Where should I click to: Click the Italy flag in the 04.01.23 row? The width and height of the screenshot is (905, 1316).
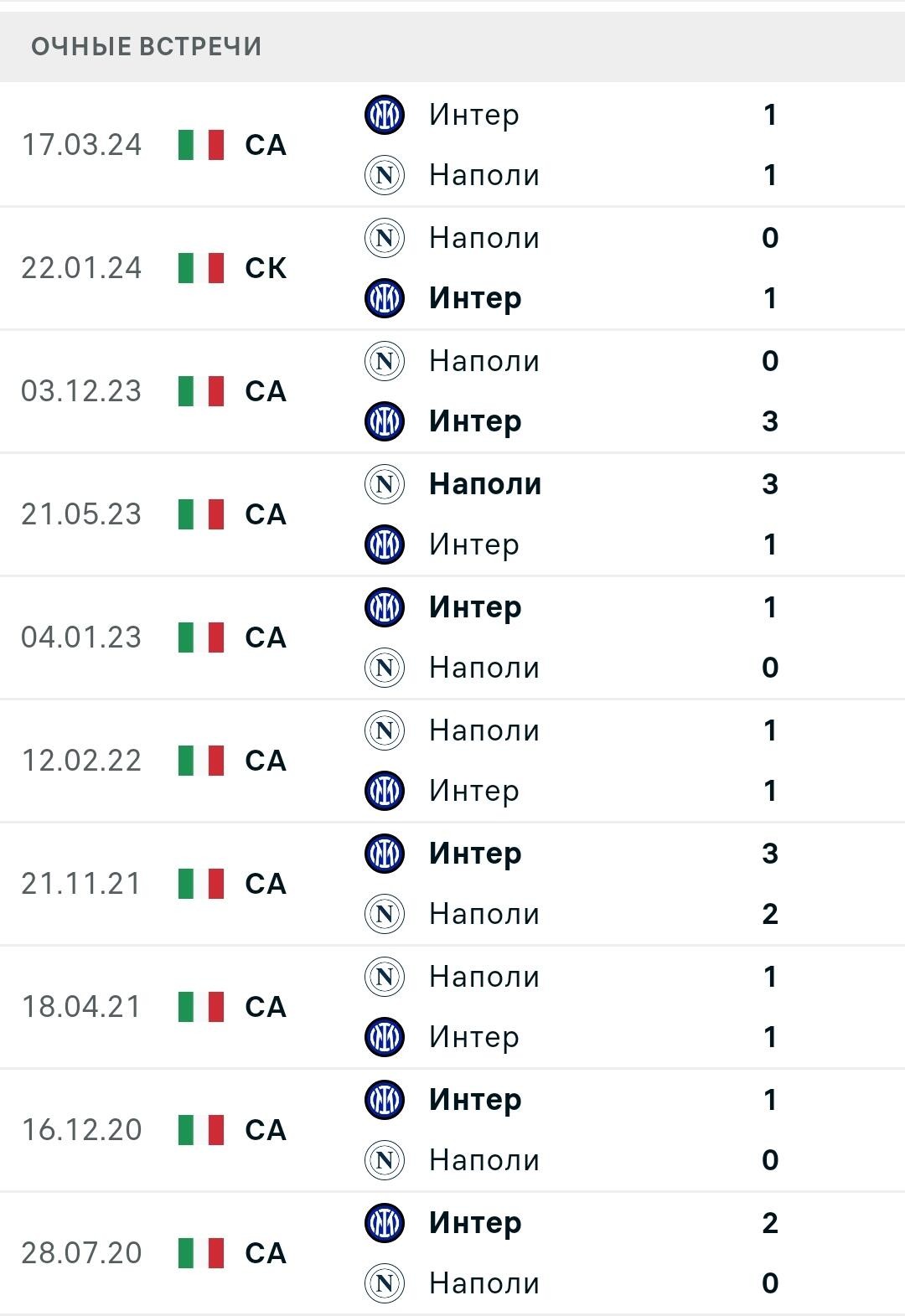[x=201, y=637]
